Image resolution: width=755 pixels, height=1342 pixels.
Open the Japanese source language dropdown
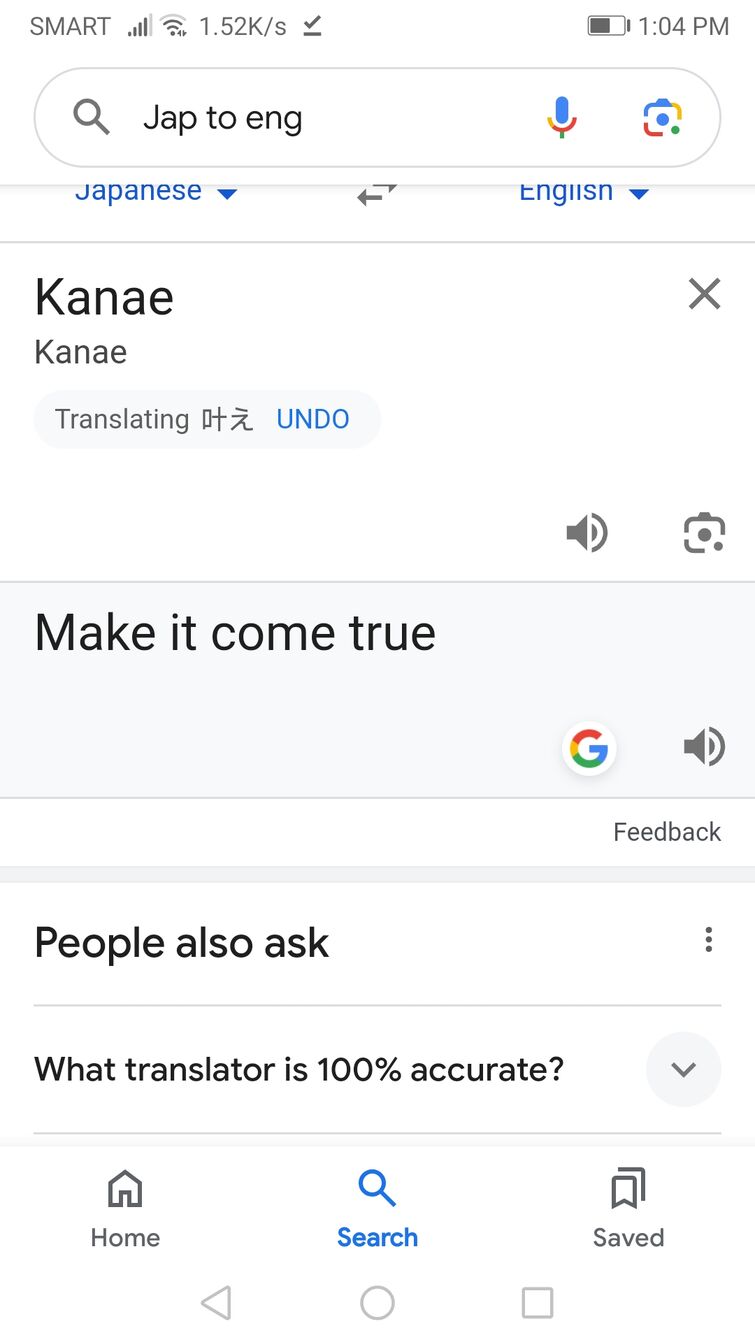tap(156, 192)
